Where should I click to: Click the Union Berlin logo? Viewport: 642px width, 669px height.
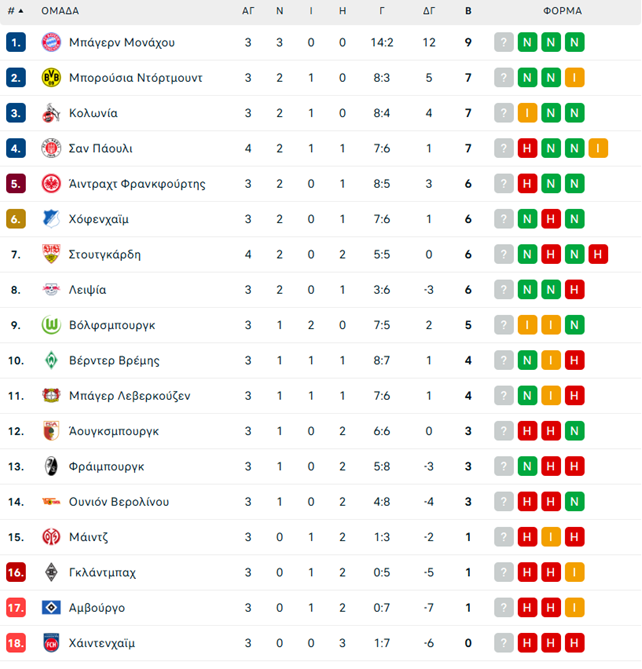(x=51, y=502)
